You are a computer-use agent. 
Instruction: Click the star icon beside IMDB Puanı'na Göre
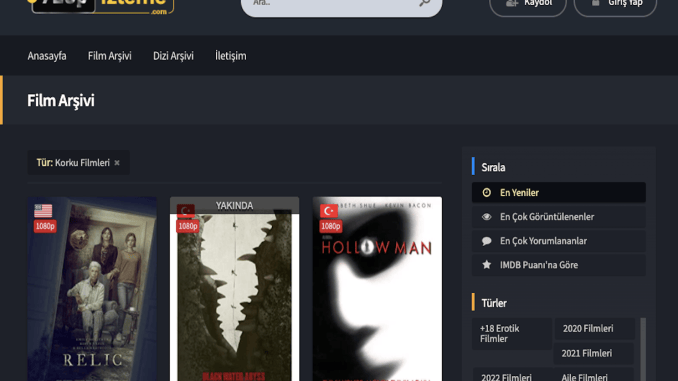pos(486,265)
